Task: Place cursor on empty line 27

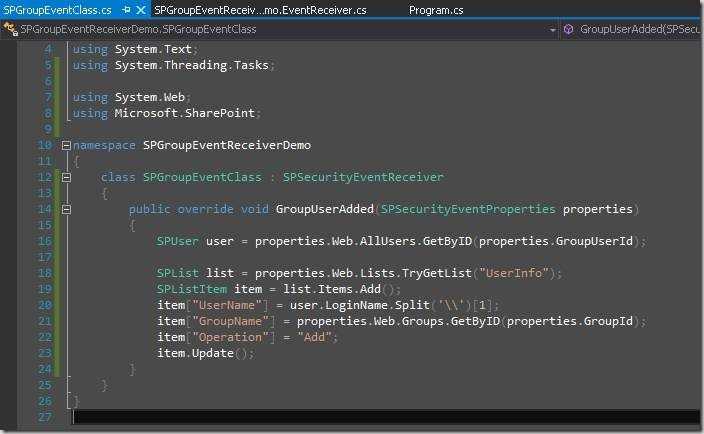Action: [386, 417]
